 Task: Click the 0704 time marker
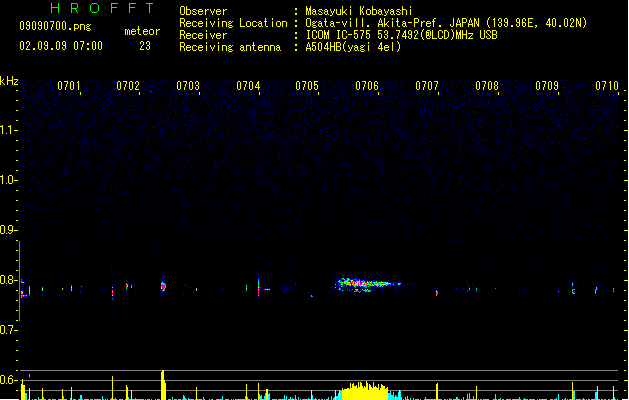(248, 86)
